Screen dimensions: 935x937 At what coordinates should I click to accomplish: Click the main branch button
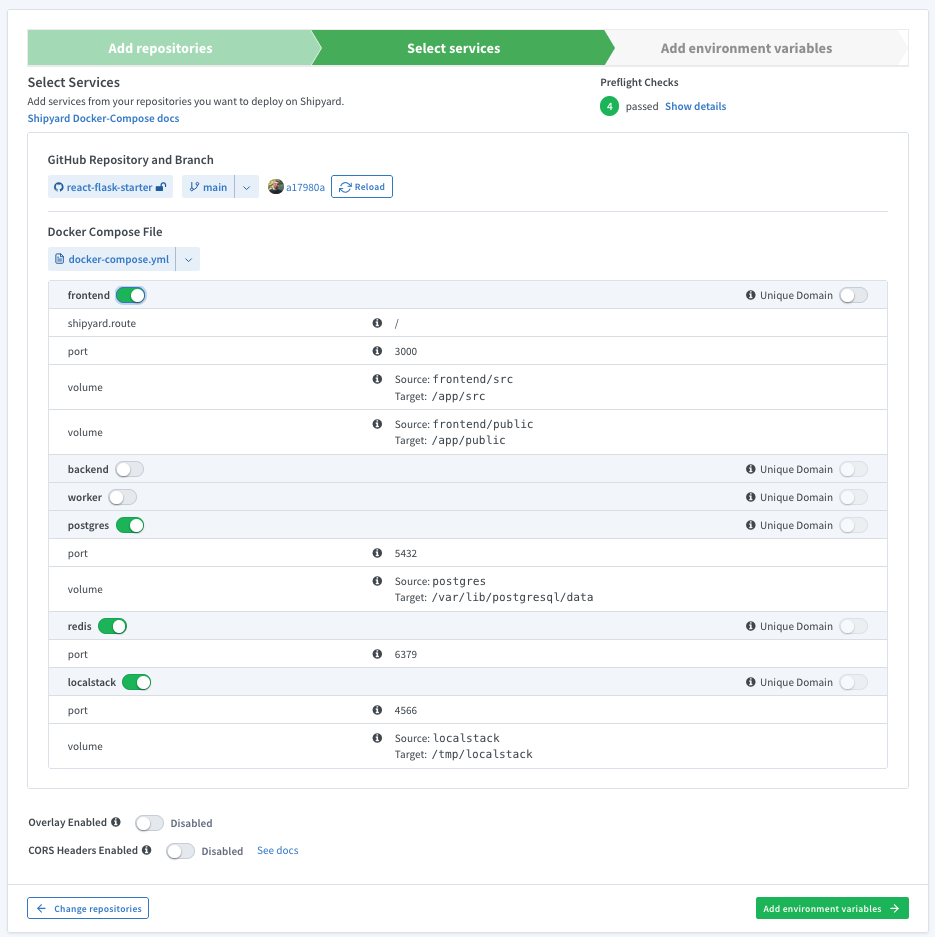click(209, 187)
